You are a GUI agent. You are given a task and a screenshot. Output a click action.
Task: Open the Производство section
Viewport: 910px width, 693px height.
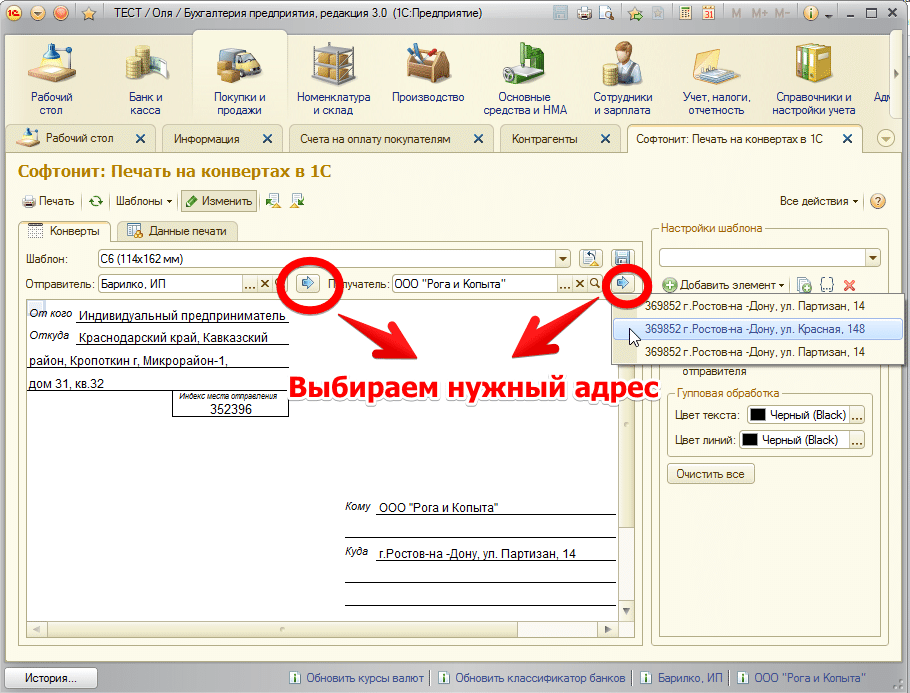428,80
